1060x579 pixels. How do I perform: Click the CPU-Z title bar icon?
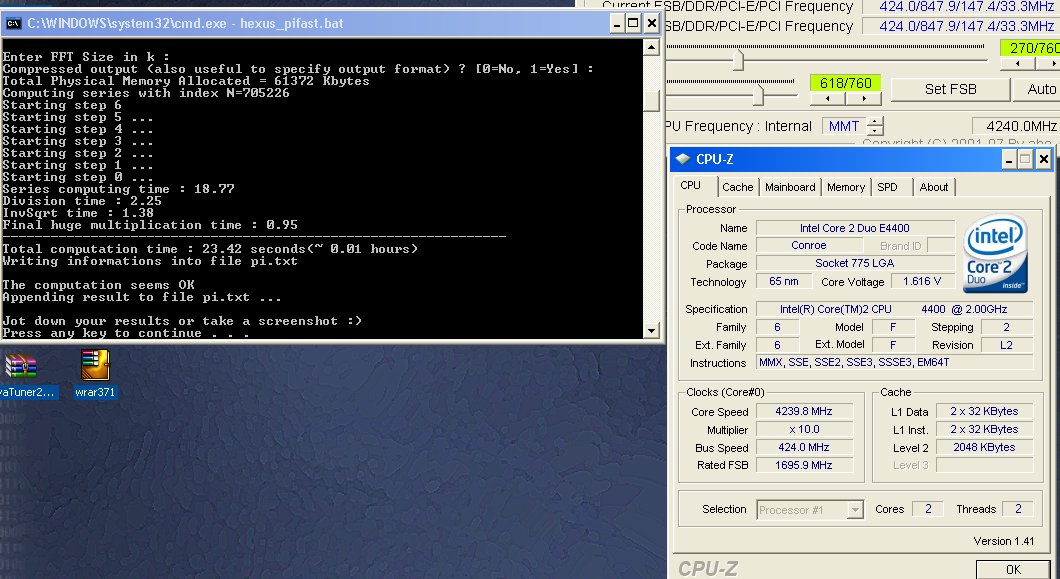click(x=683, y=160)
